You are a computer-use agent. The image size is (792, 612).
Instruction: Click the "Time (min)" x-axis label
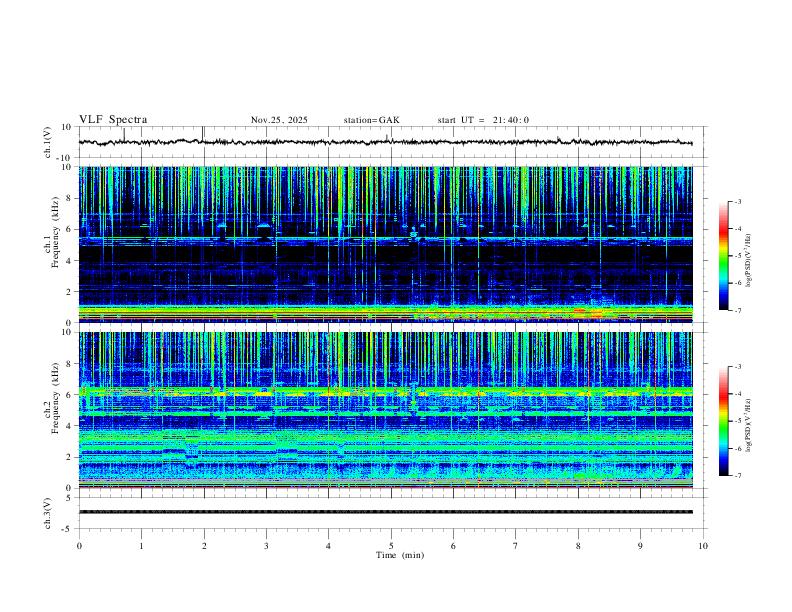coord(400,555)
